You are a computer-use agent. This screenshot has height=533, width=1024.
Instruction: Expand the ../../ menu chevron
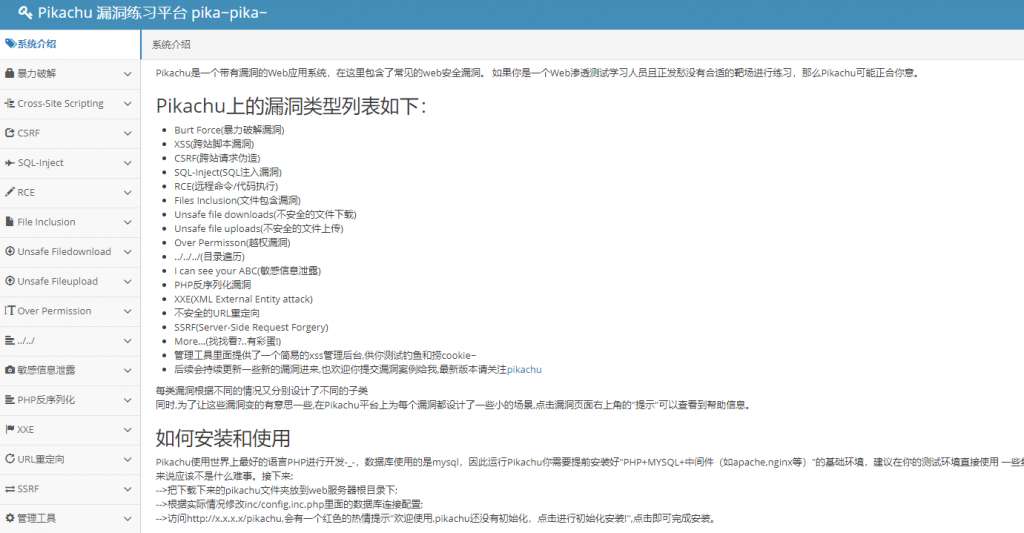(127, 340)
